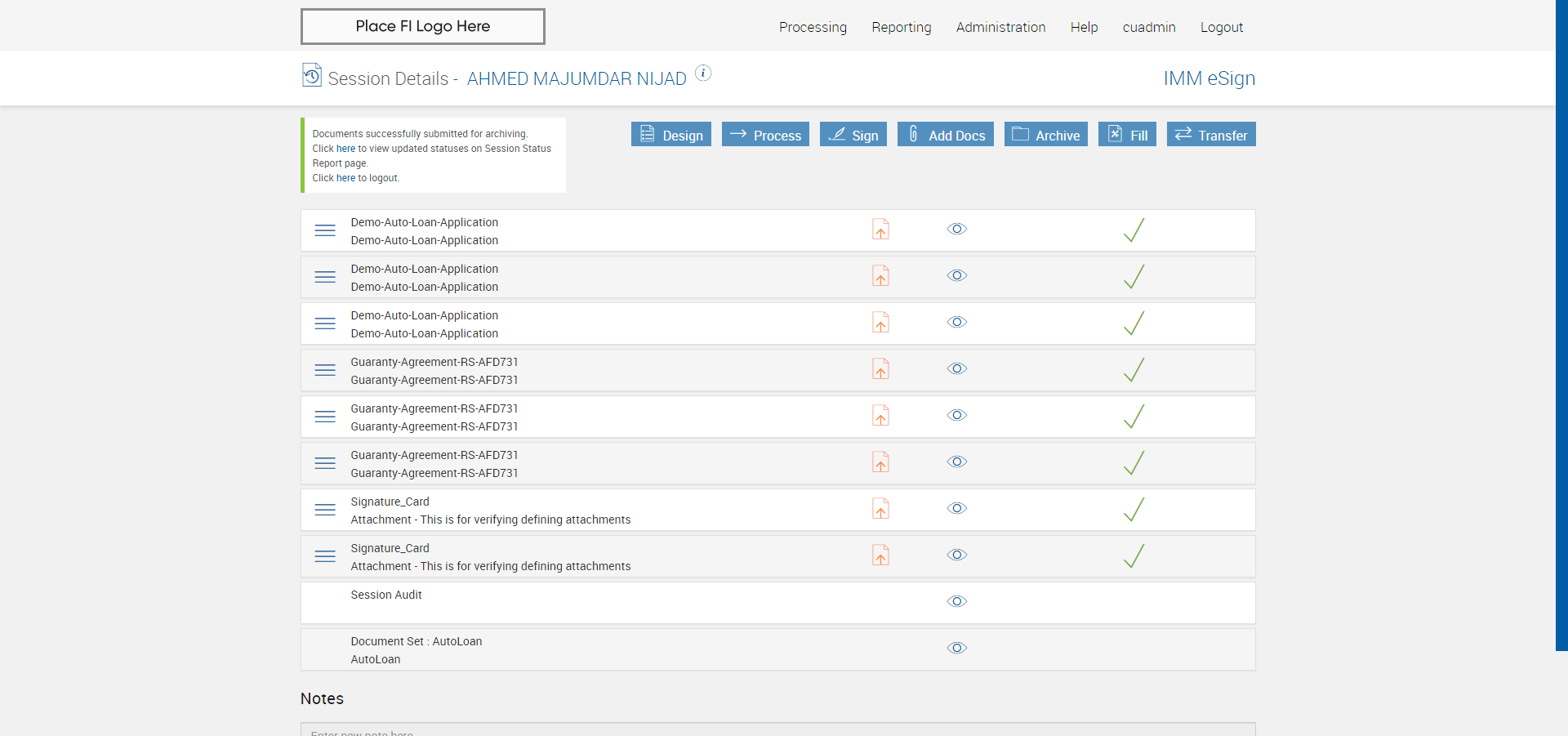Click upload icon for last Signature_Card row
The width and height of the screenshot is (1568, 736).
tap(880, 555)
